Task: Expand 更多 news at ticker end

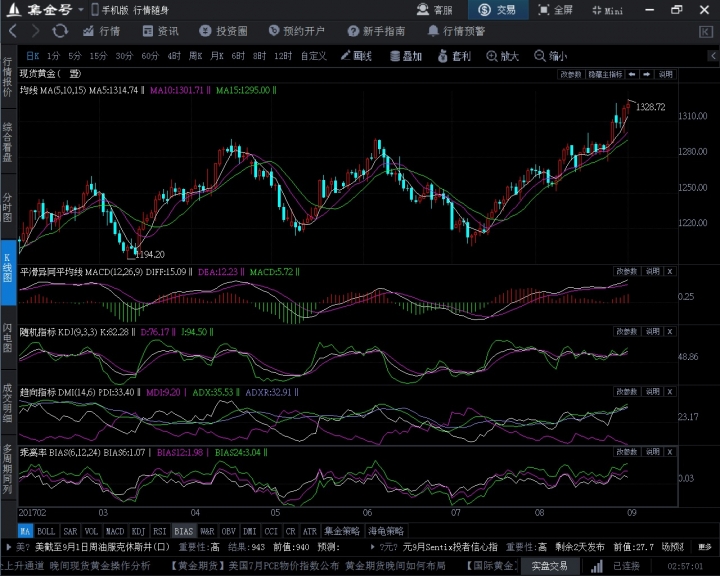Action: (706, 547)
